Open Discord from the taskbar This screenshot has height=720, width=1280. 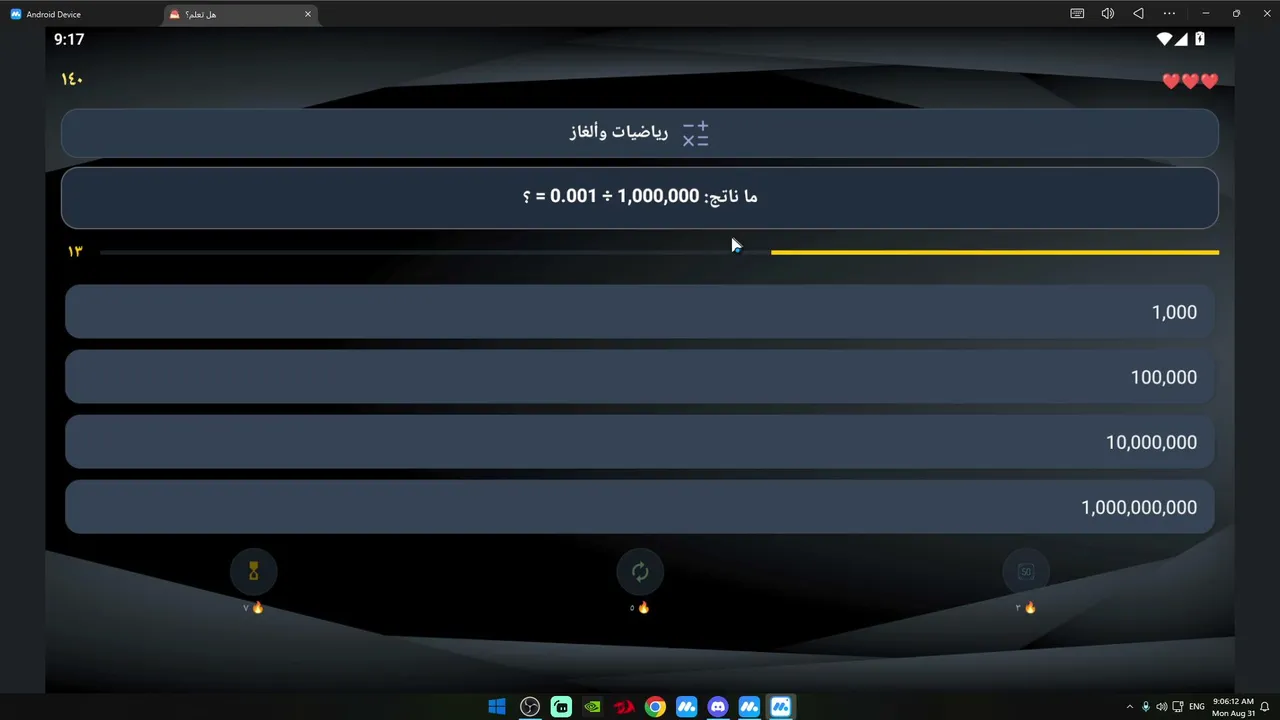718,707
